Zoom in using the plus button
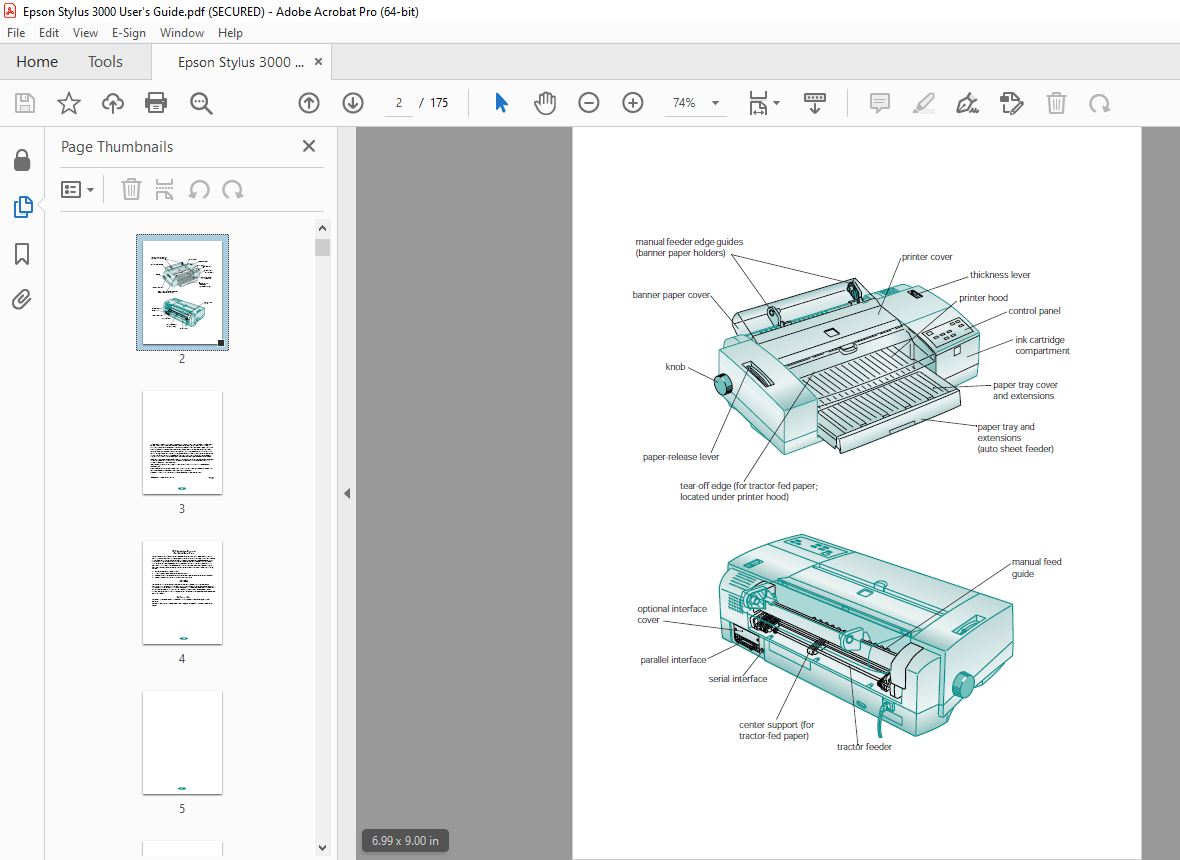This screenshot has height=860, width=1180. [x=632, y=103]
